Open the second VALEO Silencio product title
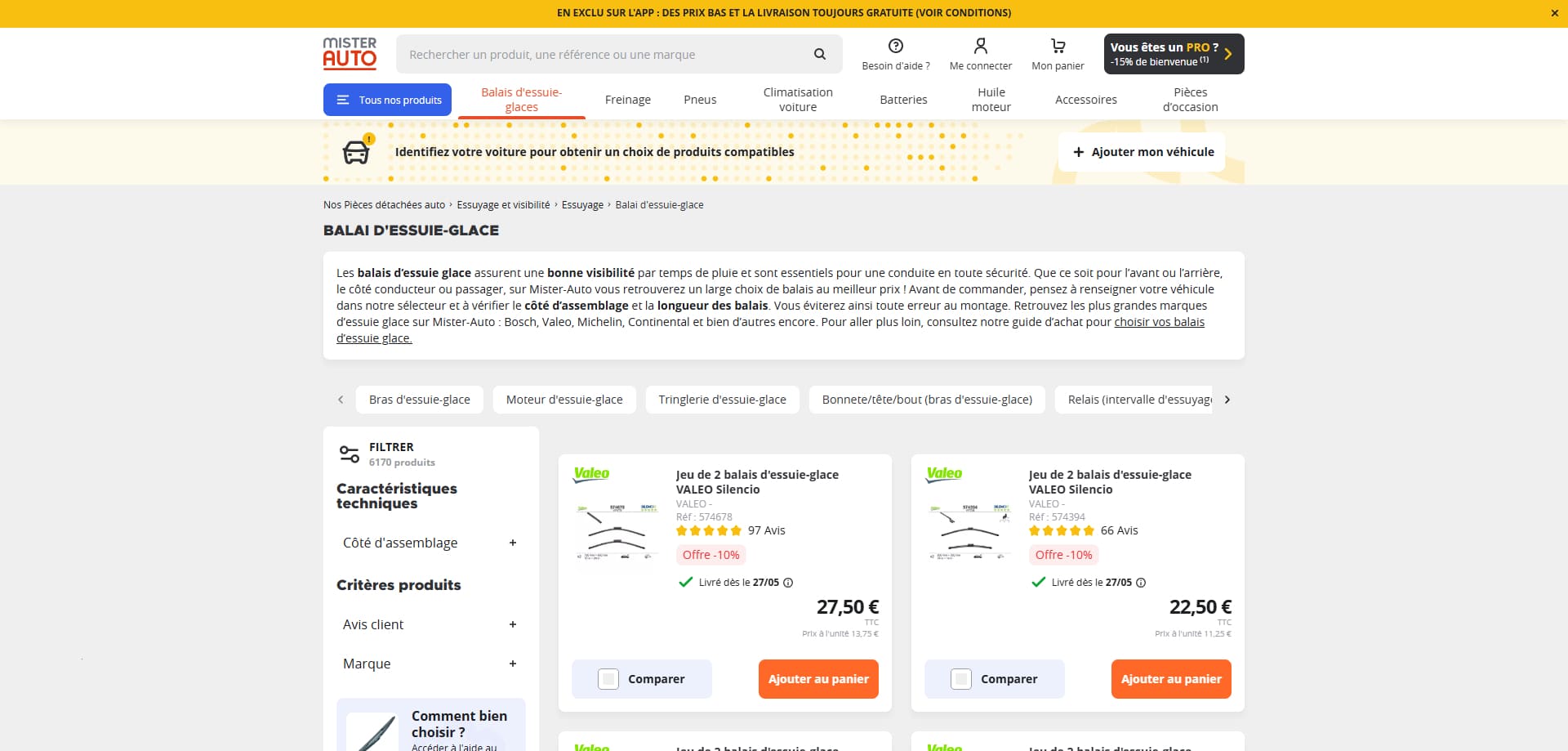The image size is (1568, 751). click(x=1110, y=482)
